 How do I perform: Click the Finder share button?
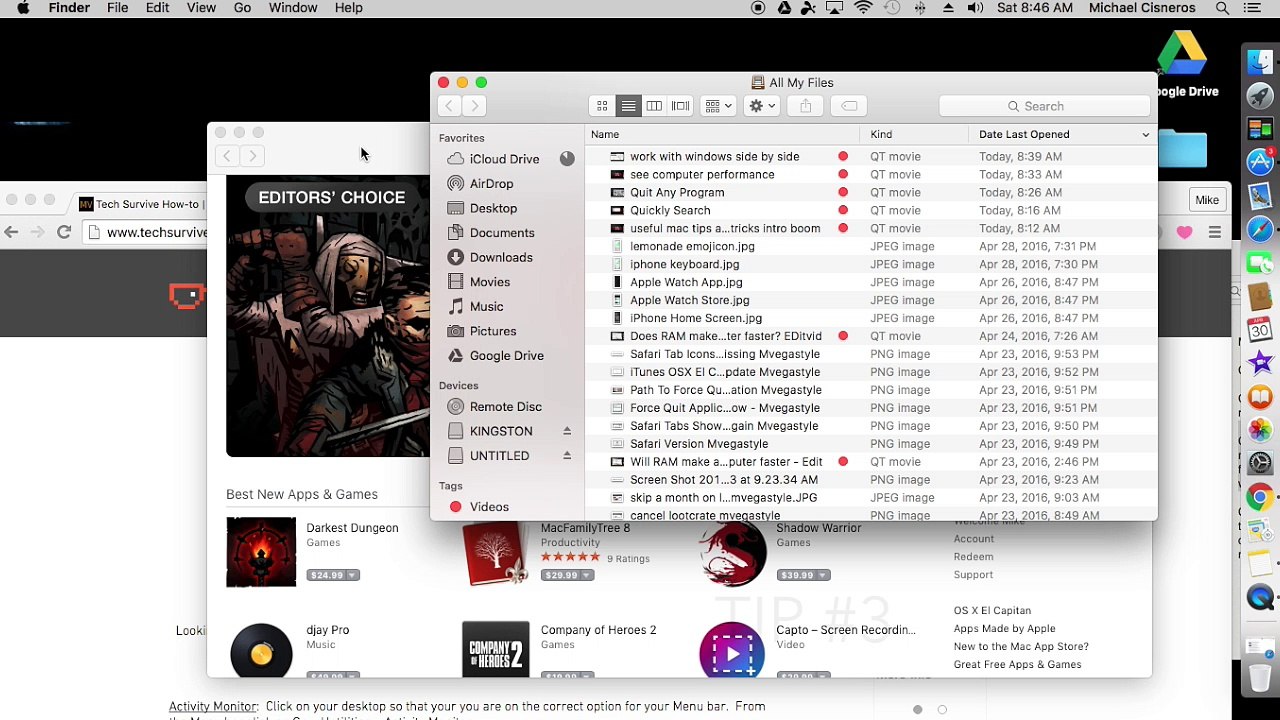point(805,106)
